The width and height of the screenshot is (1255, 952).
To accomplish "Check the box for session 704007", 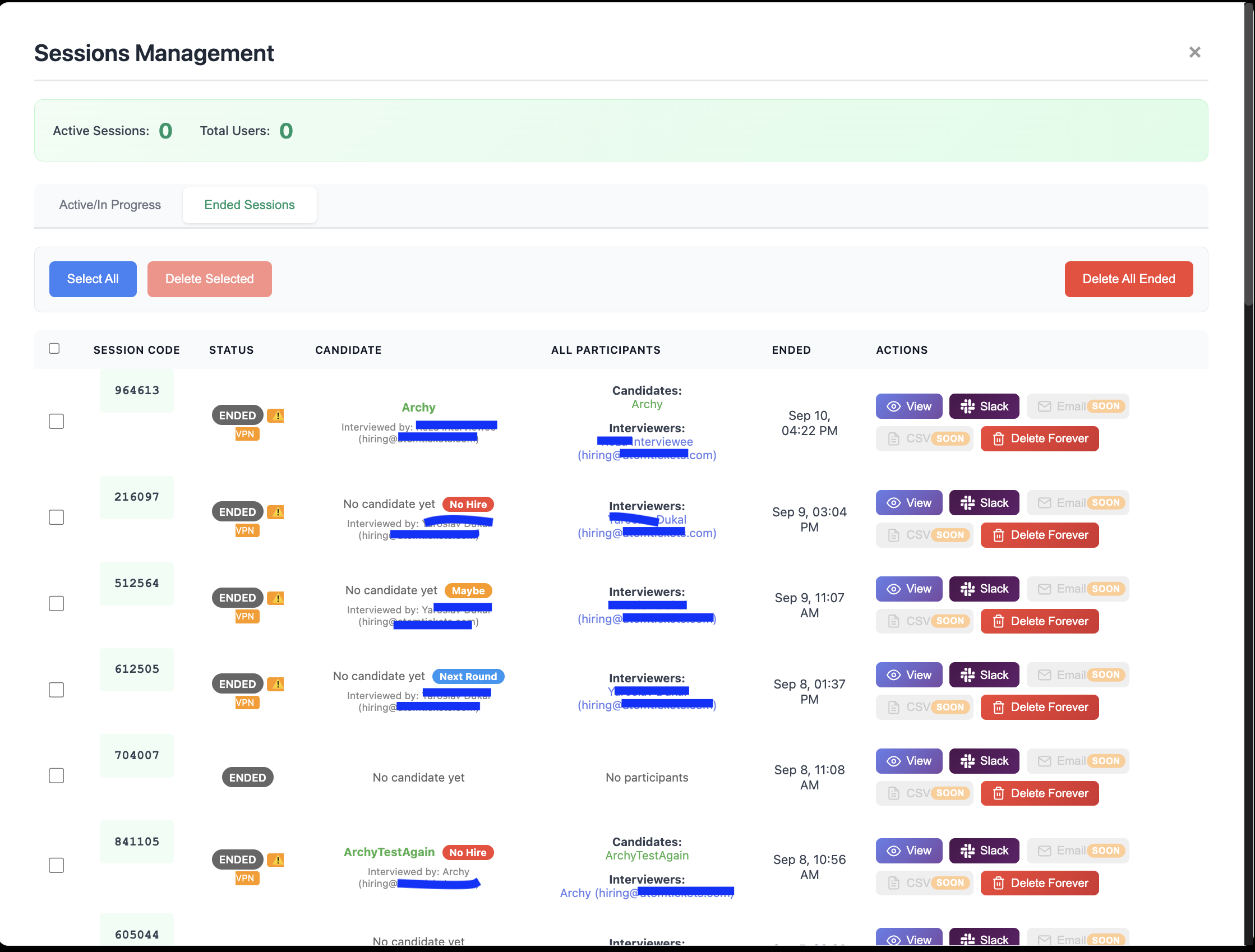I will pyautogui.click(x=56, y=775).
